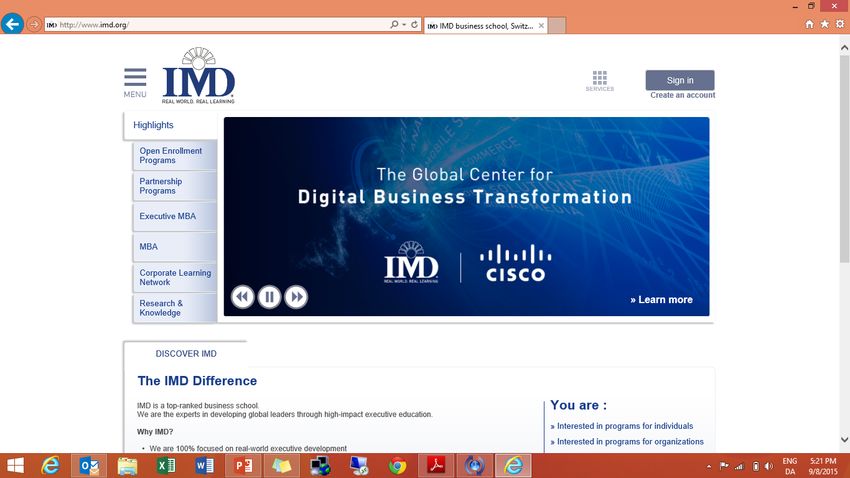Open browser Tools gear icon
850x478 pixels.
[840, 24]
